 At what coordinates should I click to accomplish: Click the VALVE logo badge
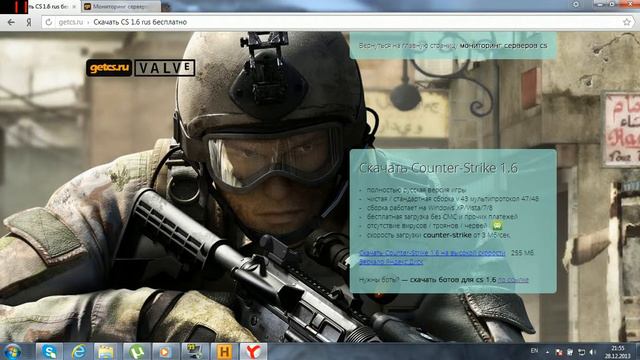coord(164,68)
